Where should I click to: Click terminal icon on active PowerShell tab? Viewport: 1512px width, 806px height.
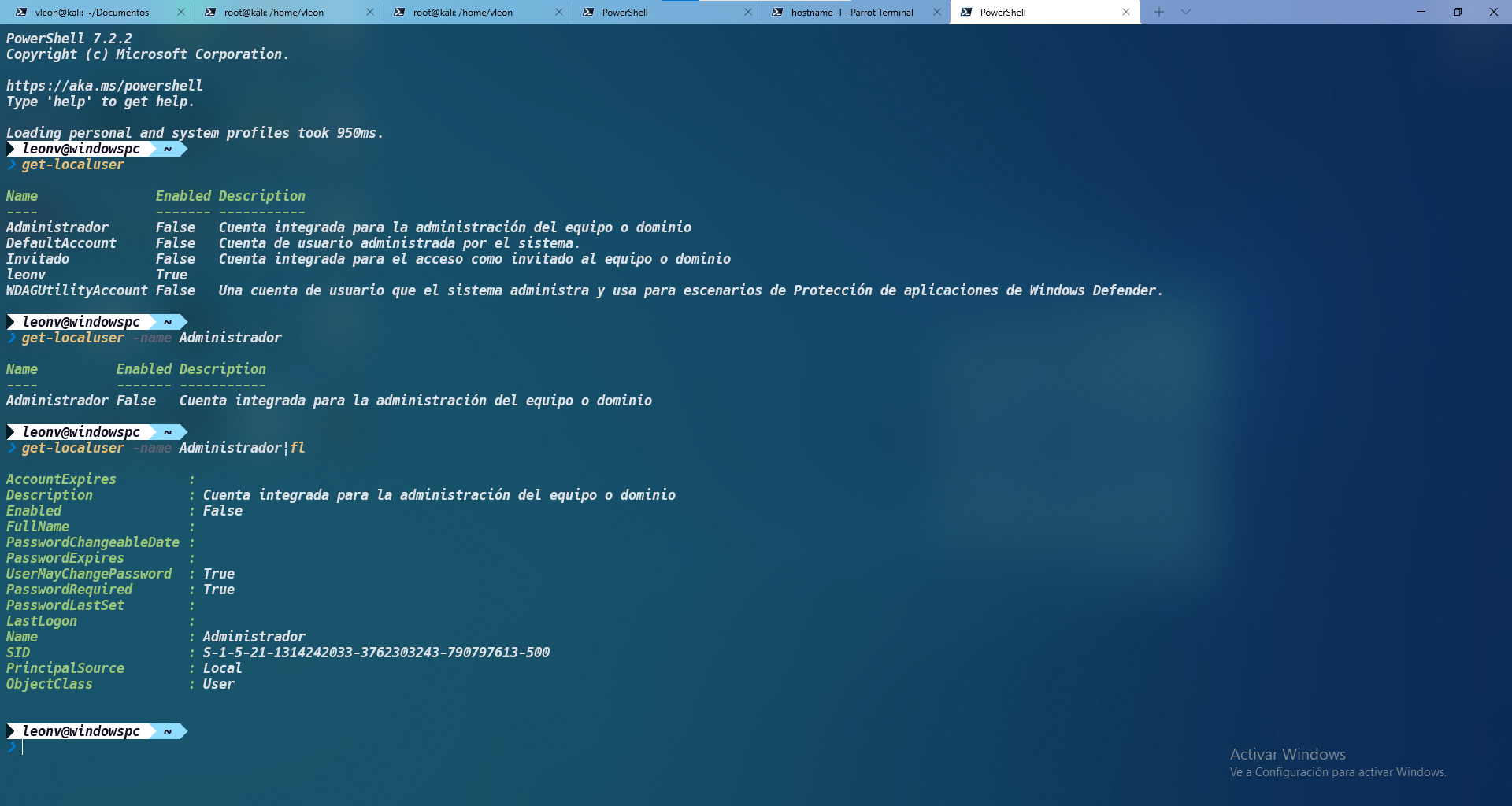[x=966, y=13]
